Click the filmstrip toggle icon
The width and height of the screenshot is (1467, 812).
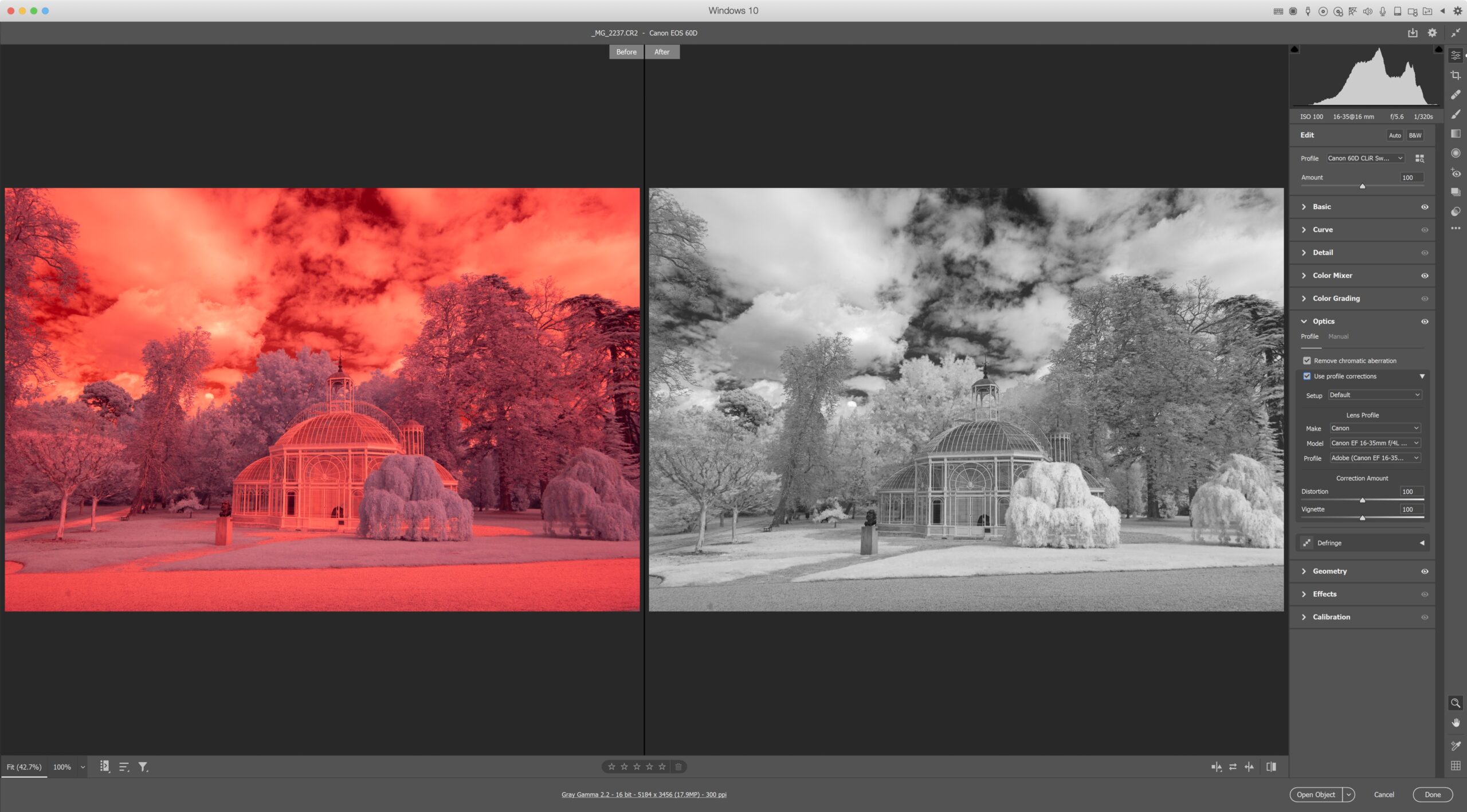click(x=104, y=766)
